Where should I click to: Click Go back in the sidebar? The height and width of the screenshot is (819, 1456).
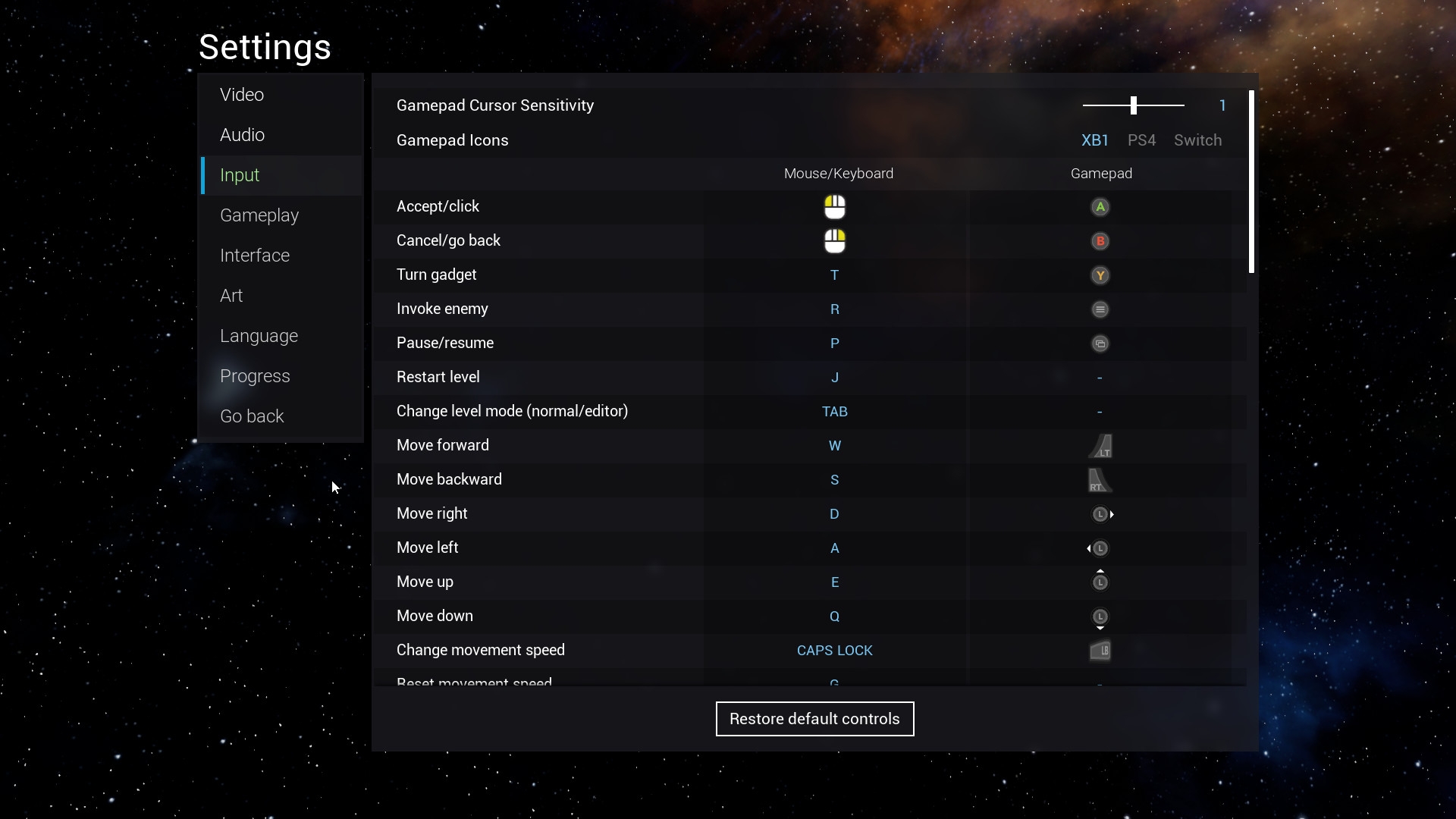[x=252, y=416]
